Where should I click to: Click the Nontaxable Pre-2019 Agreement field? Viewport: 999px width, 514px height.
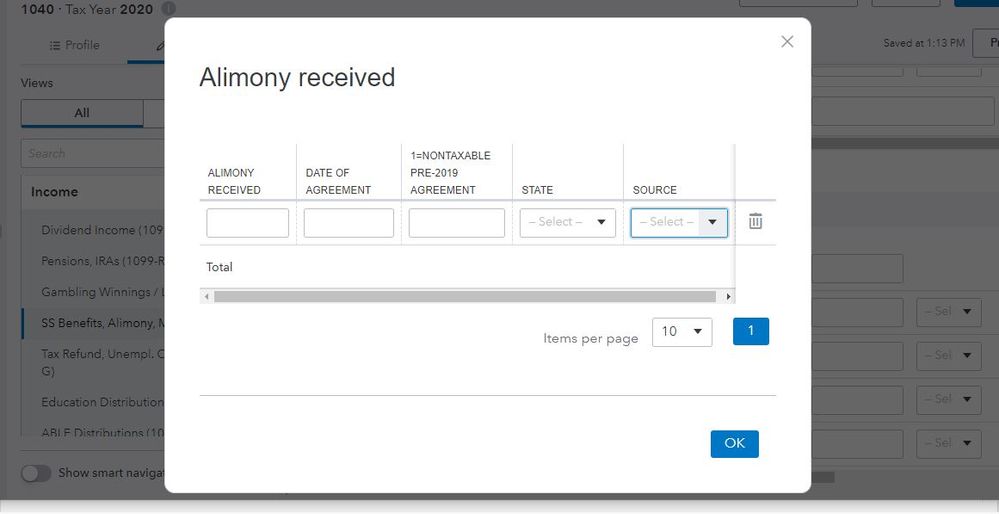[456, 223]
